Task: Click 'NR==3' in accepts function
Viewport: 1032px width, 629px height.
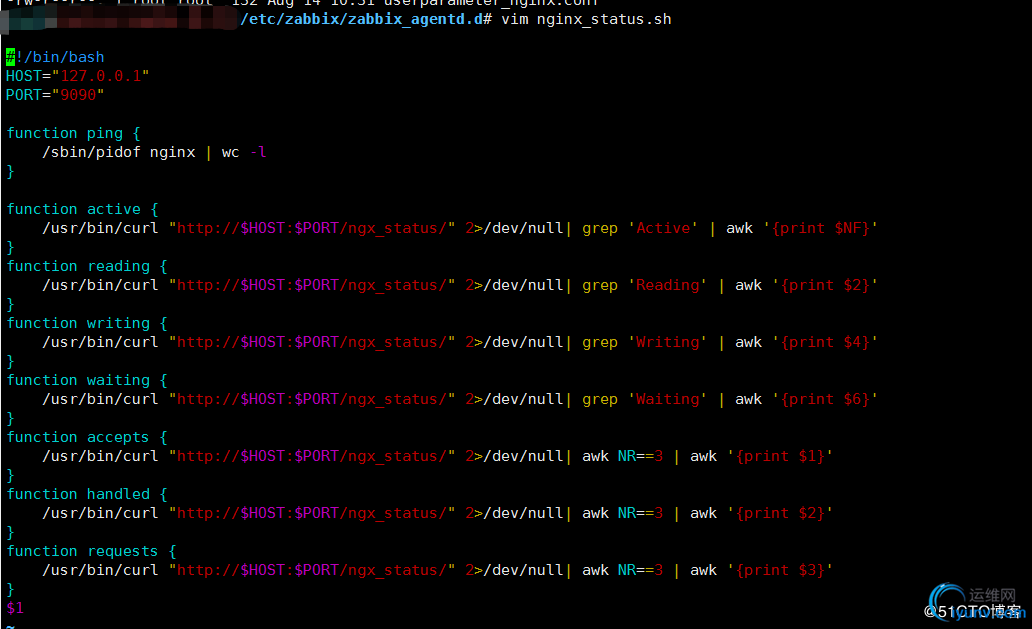Action: [640, 457]
